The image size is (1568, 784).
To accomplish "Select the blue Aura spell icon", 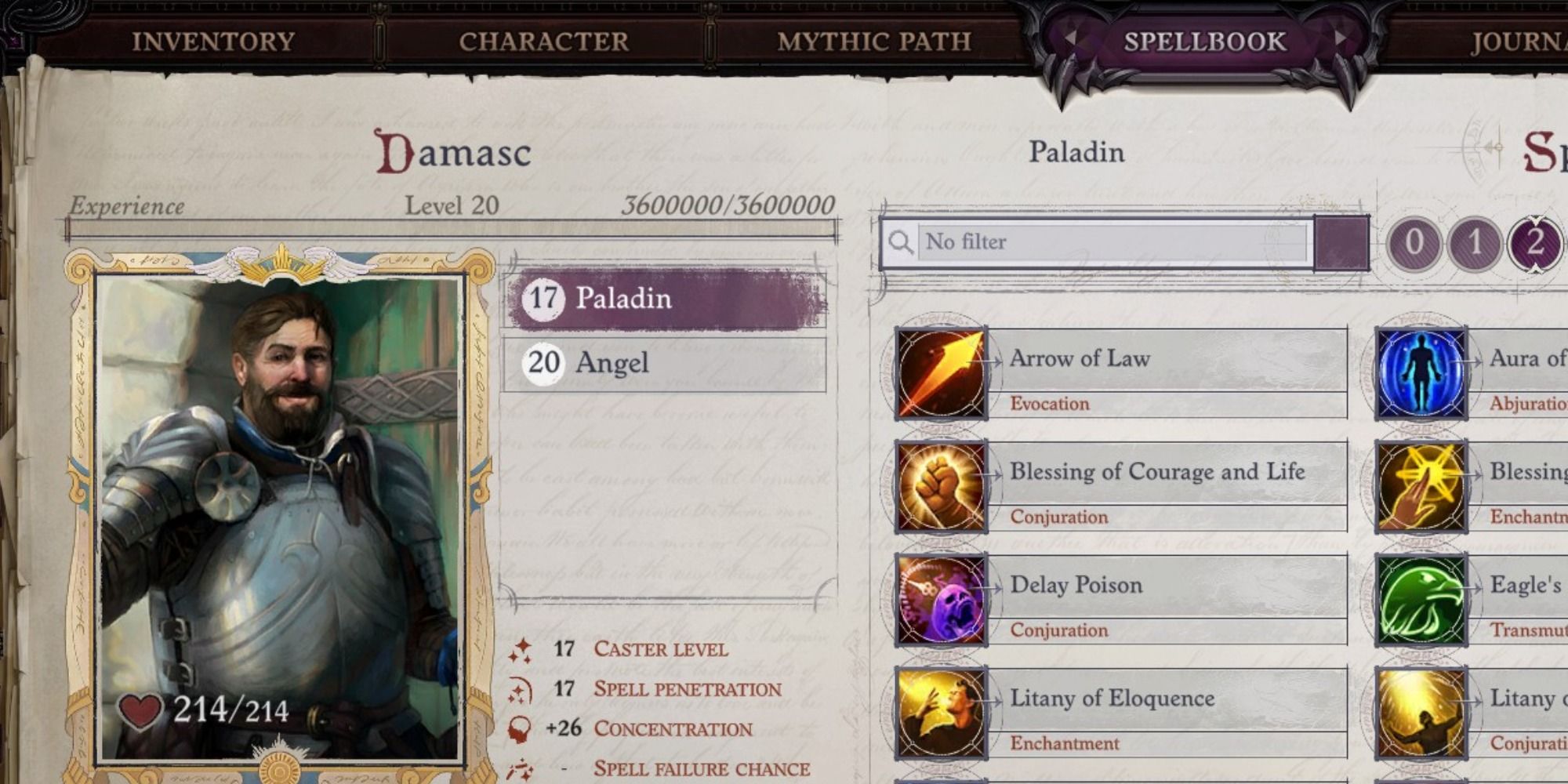I will [1421, 373].
